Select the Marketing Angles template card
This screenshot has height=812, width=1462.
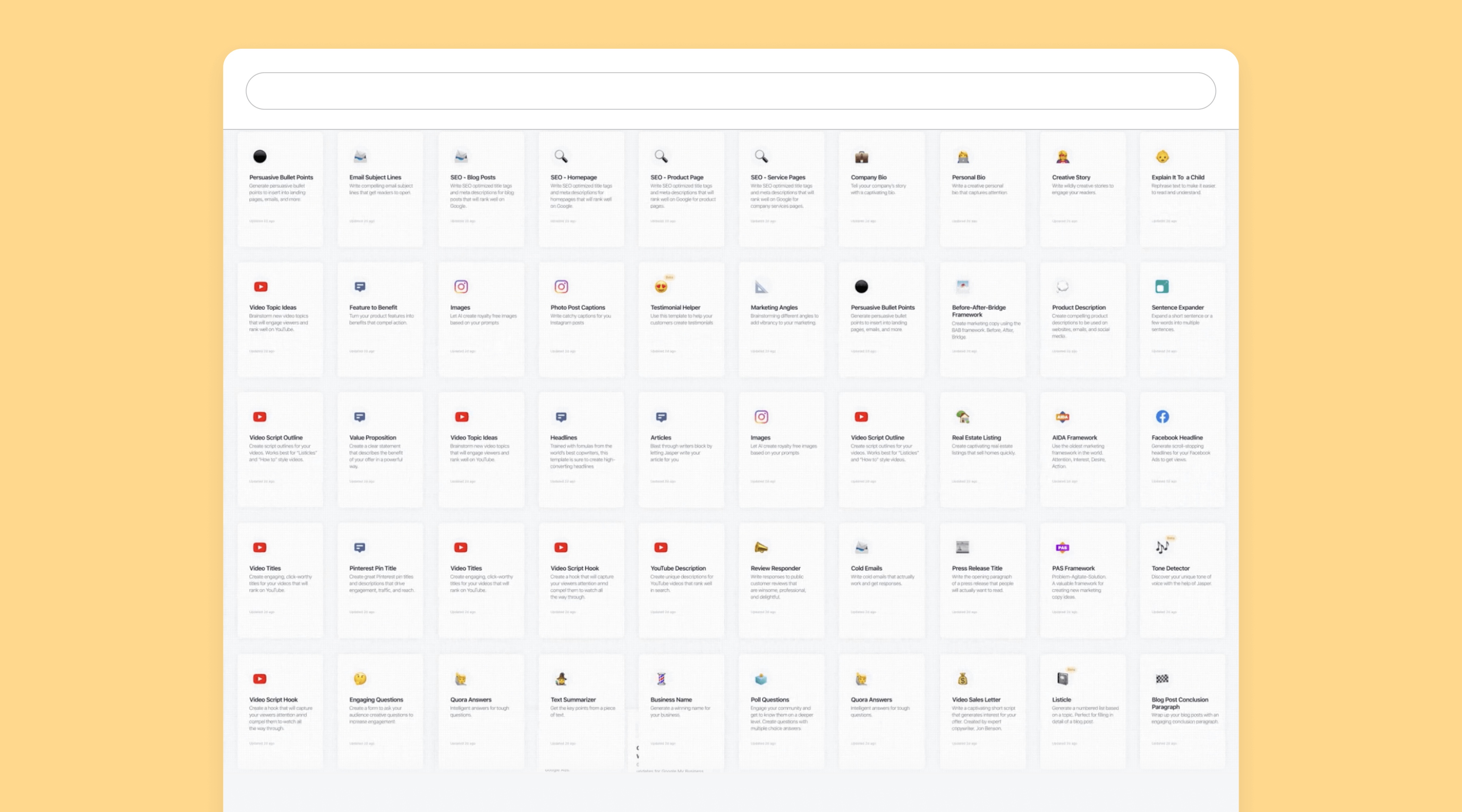pos(781,320)
